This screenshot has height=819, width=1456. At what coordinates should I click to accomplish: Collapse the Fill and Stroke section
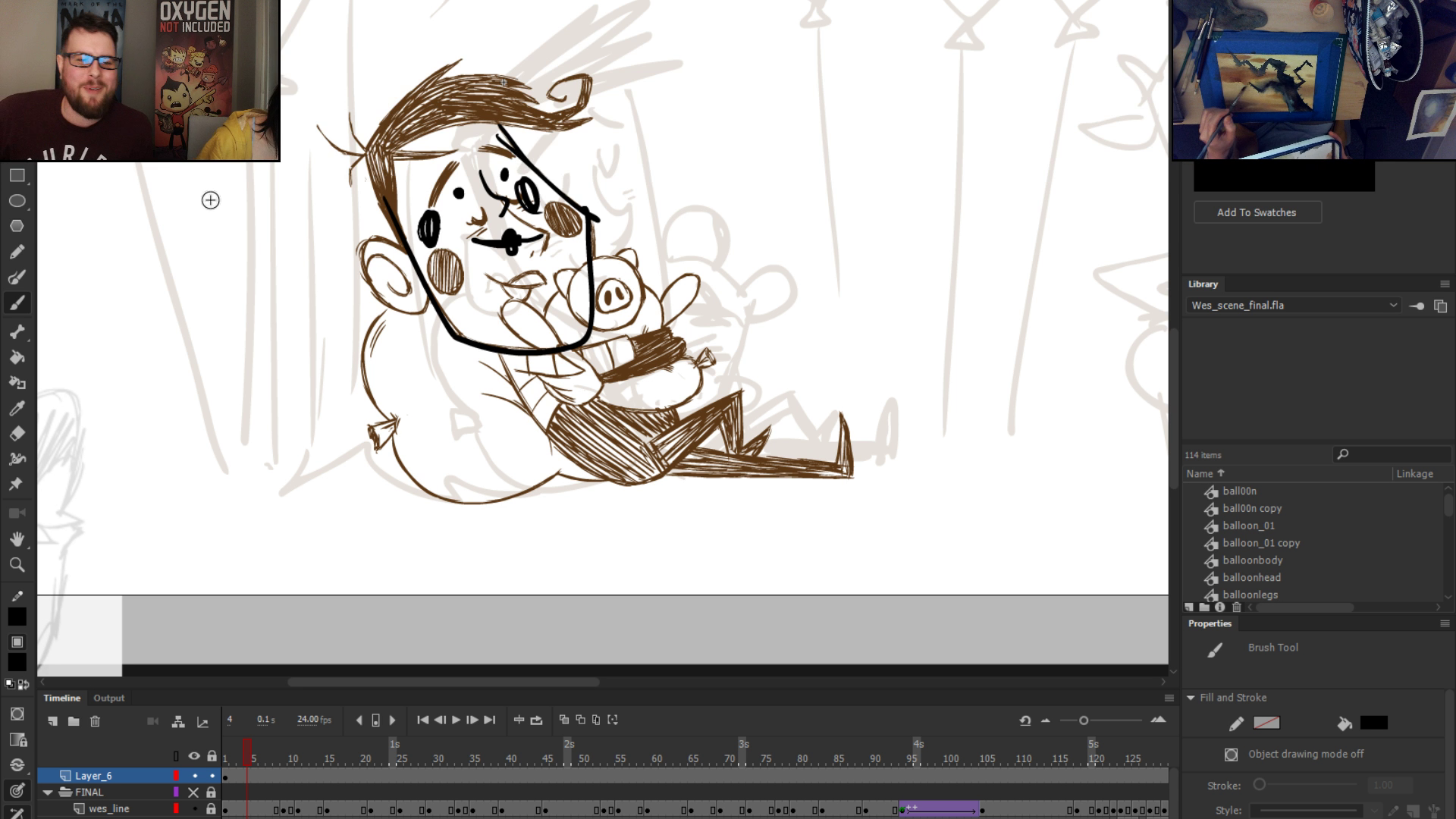click(1191, 698)
